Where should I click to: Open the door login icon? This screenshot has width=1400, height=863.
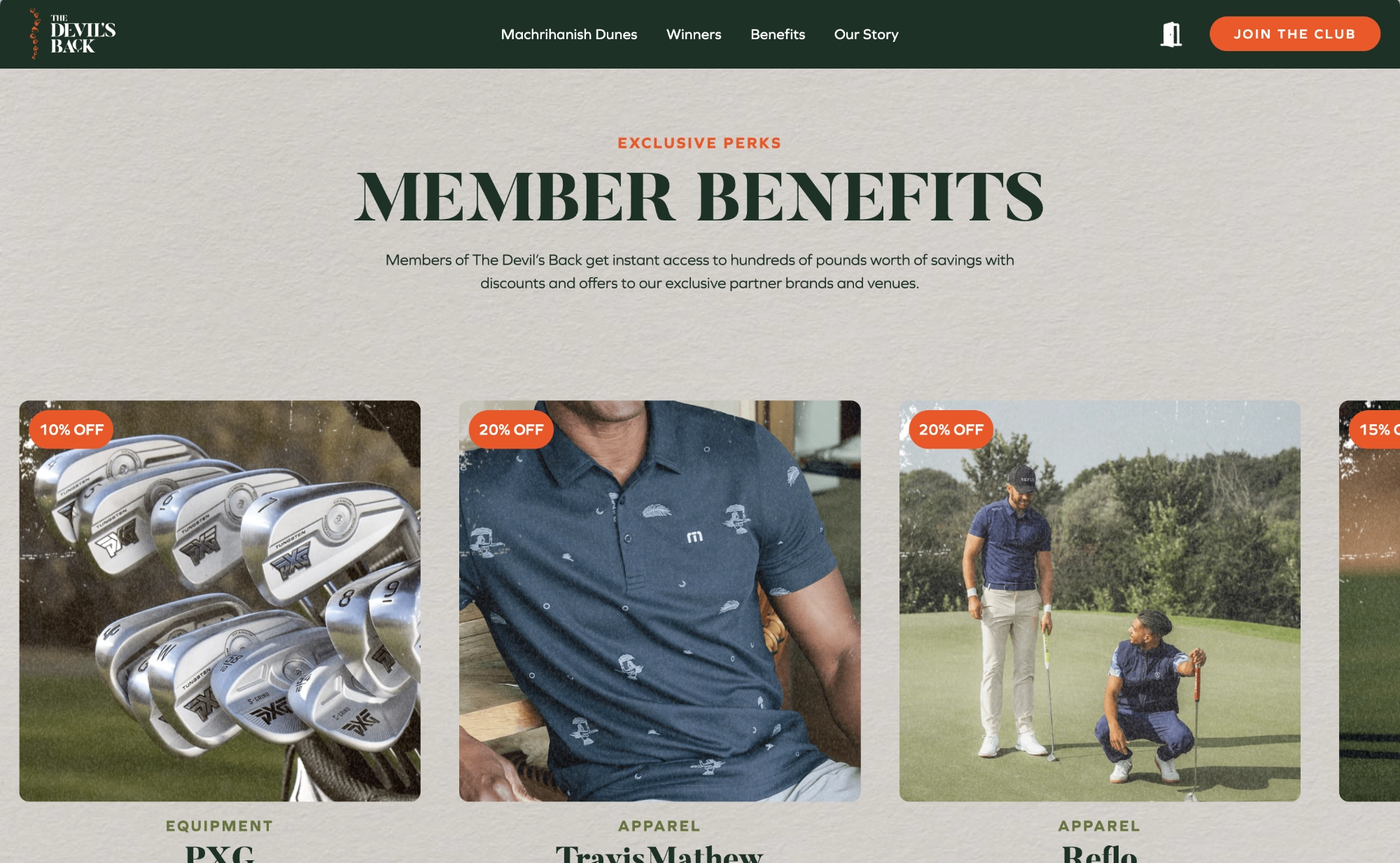click(1171, 34)
